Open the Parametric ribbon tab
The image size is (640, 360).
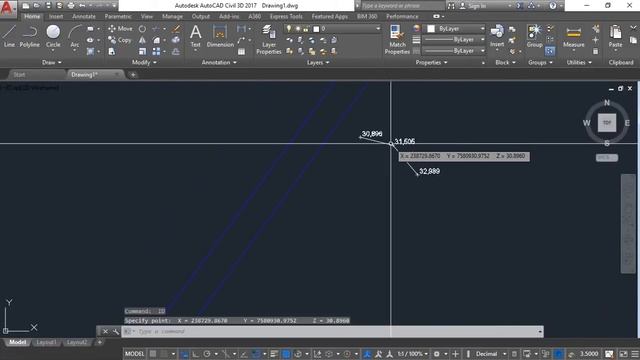pos(118,16)
